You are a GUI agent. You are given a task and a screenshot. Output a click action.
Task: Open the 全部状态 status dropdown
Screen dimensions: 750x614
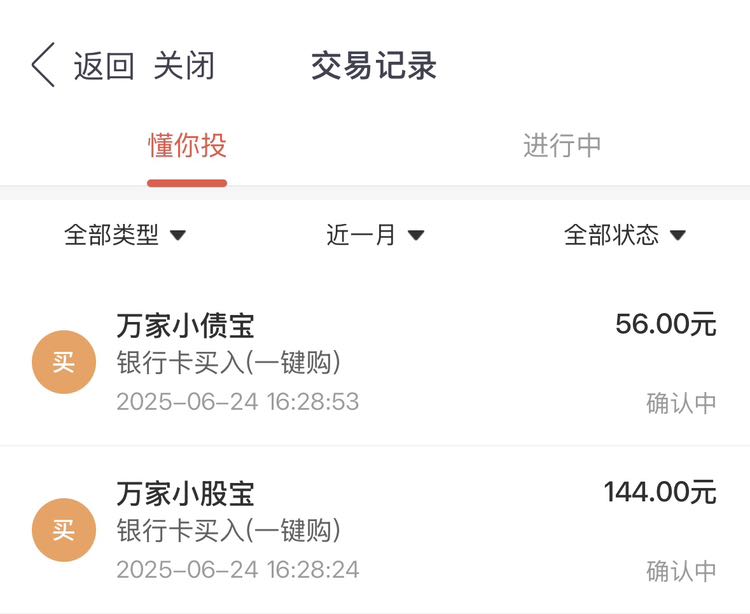click(625, 235)
